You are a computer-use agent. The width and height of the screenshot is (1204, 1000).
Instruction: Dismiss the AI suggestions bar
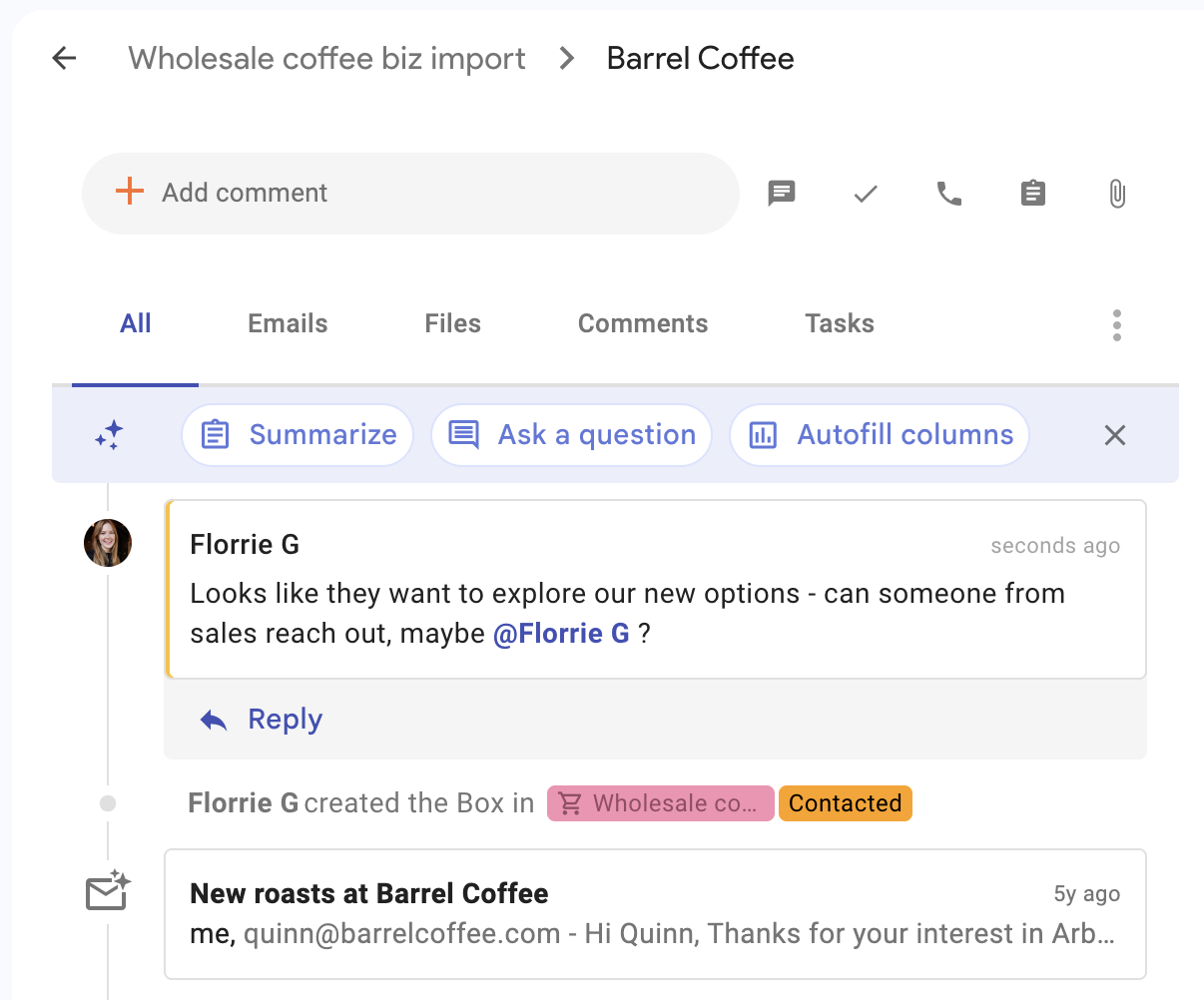(x=1115, y=435)
